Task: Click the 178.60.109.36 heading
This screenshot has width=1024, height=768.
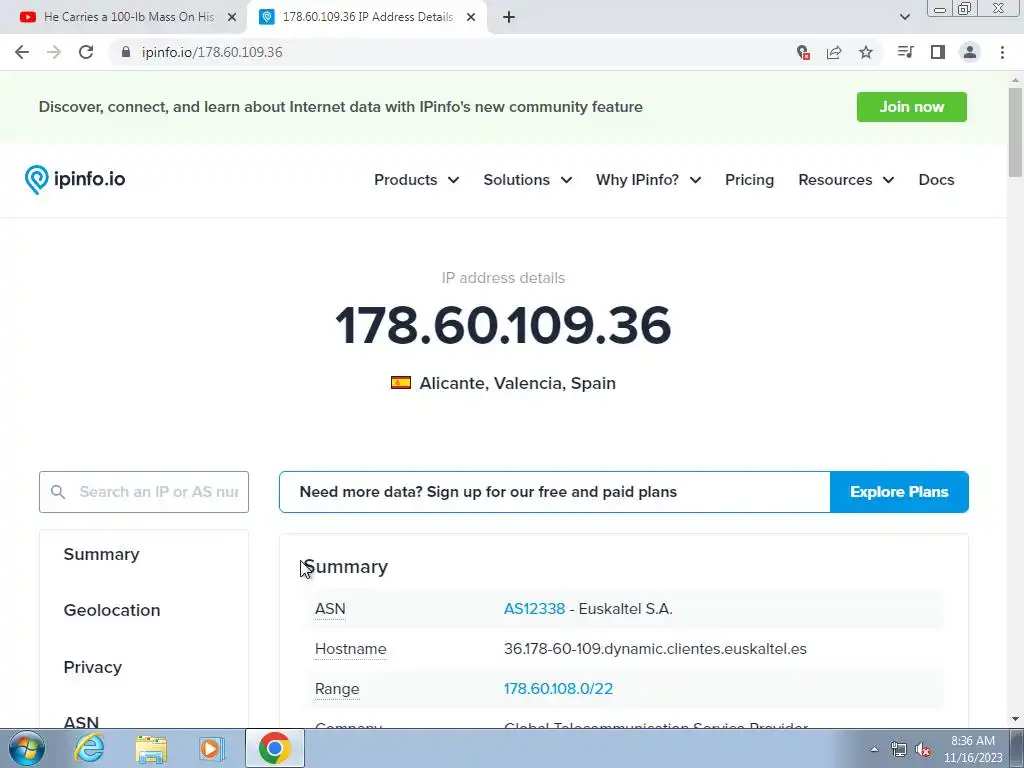Action: [x=503, y=325]
